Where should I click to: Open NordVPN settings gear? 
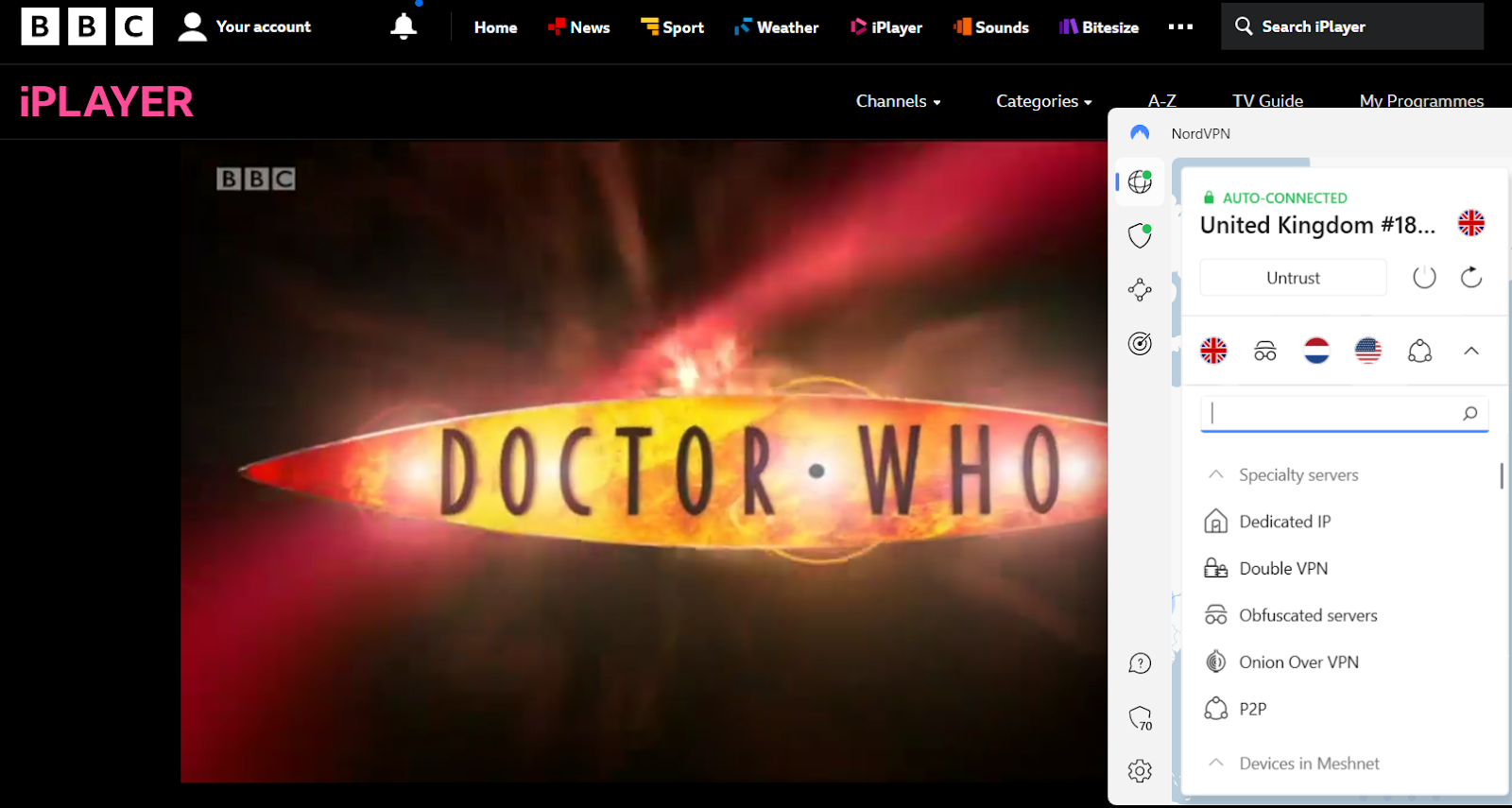pos(1140,771)
